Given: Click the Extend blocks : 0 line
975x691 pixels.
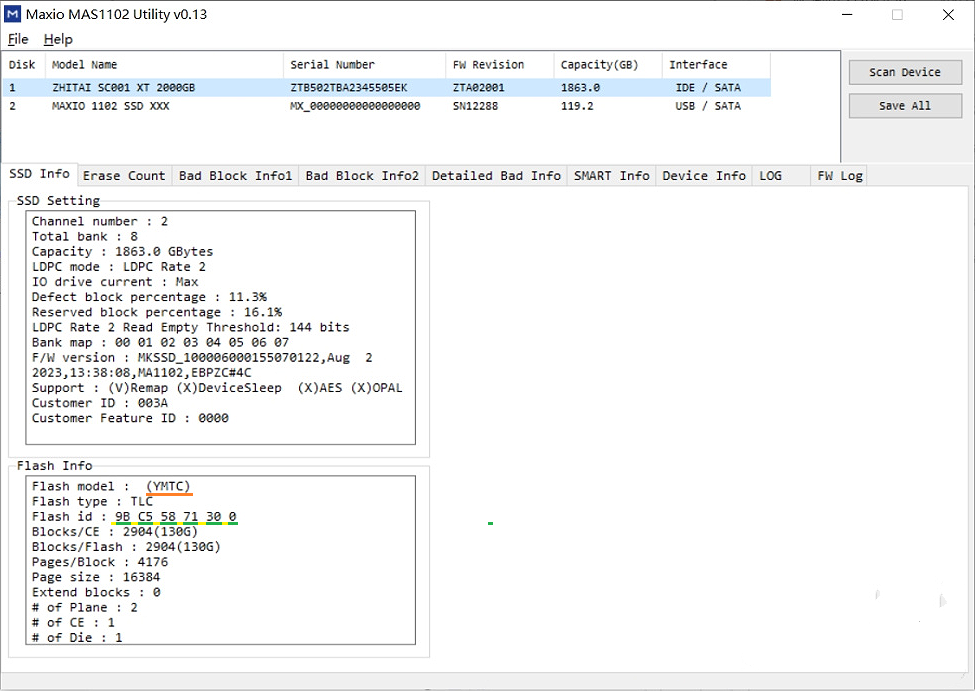Looking at the screenshot, I should coord(96,593).
